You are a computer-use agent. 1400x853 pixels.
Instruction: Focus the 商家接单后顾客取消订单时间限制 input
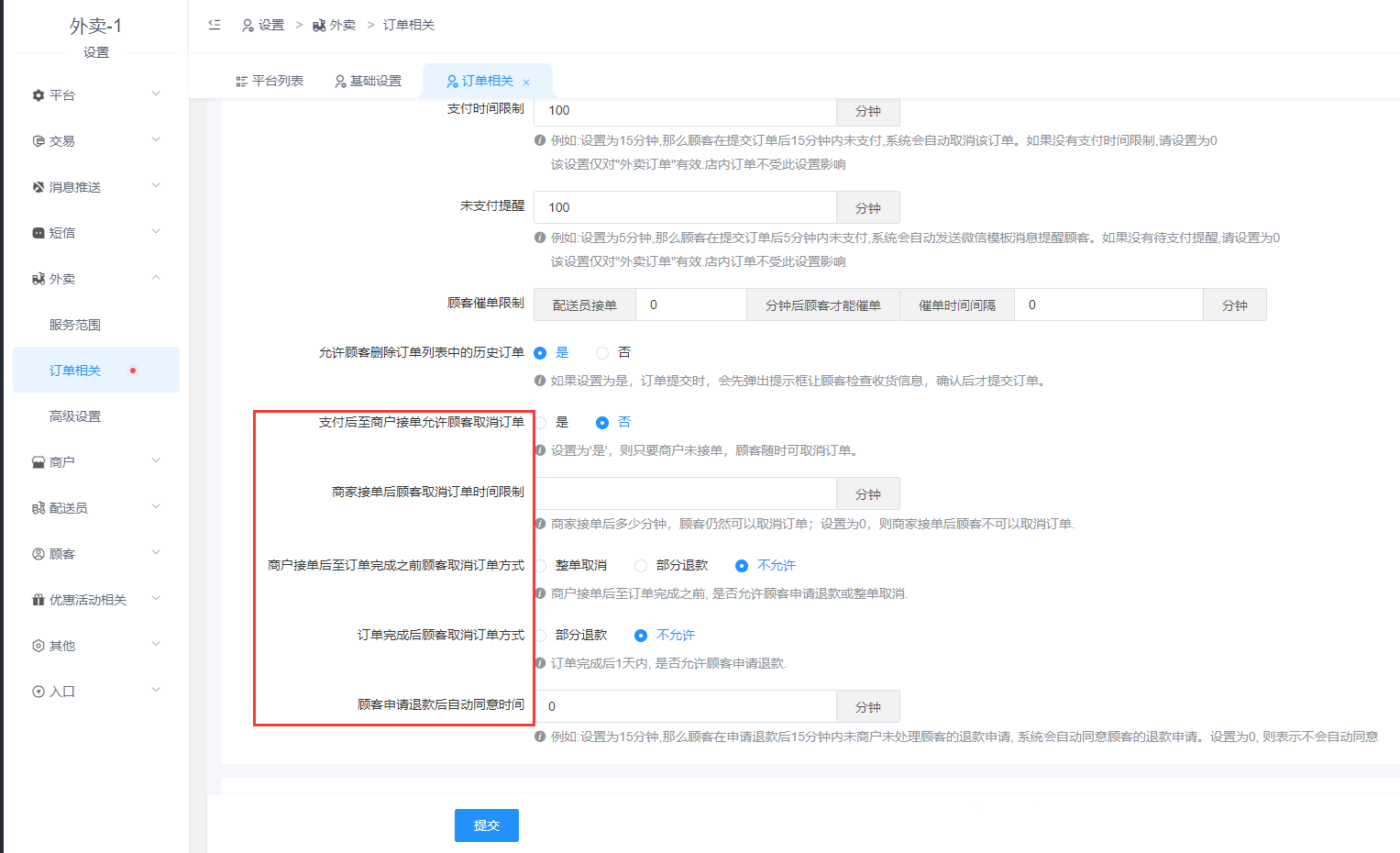(x=685, y=493)
